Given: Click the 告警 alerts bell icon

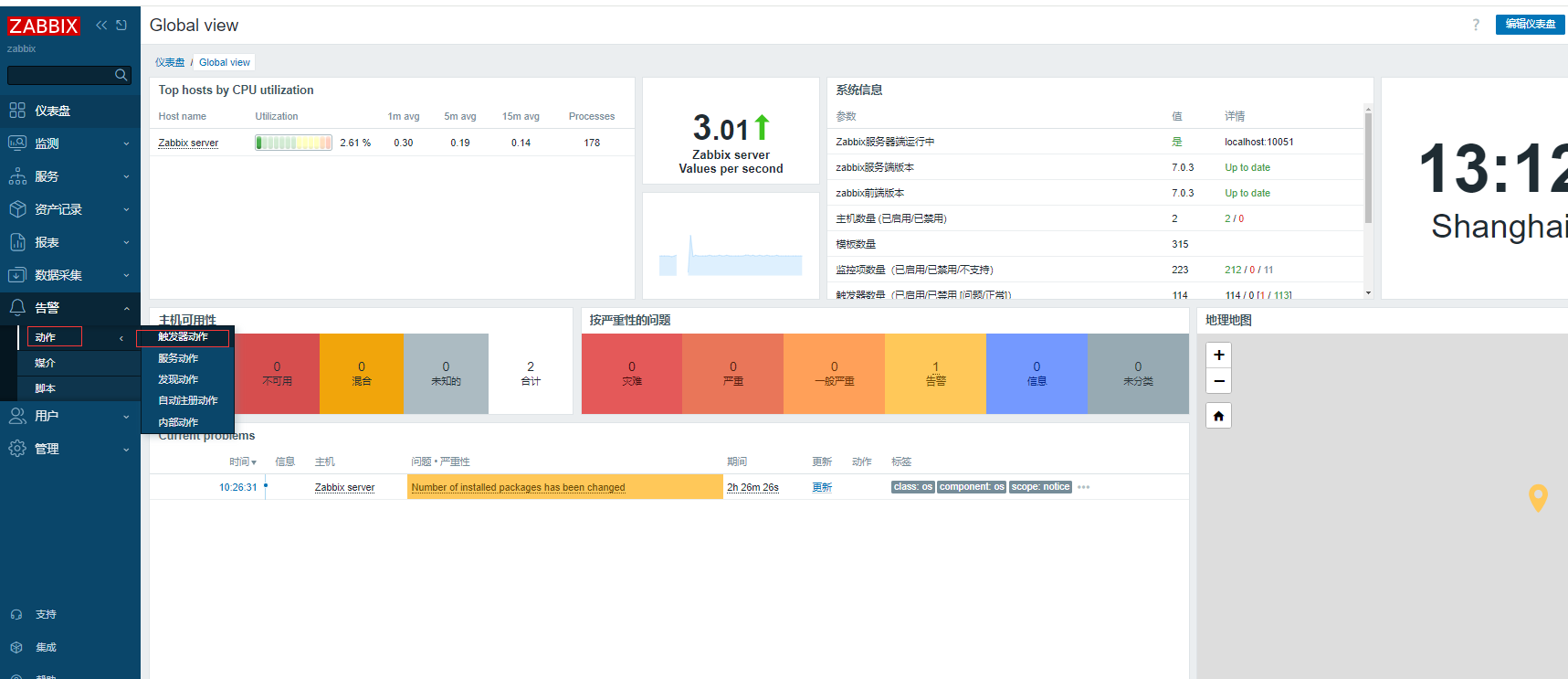Looking at the screenshot, I should [17, 308].
